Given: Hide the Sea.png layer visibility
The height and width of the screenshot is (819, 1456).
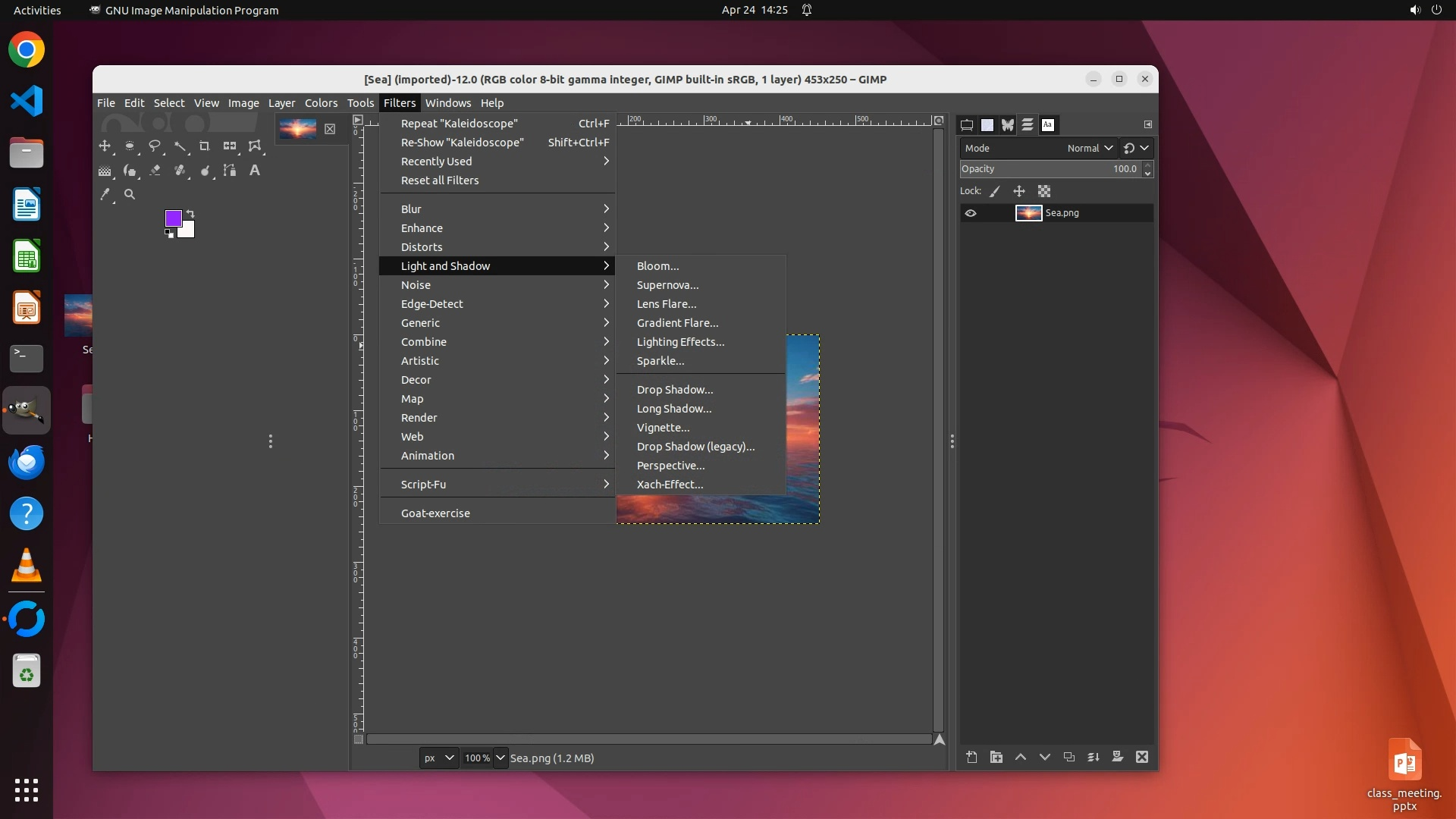Looking at the screenshot, I should pyautogui.click(x=971, y=213).
